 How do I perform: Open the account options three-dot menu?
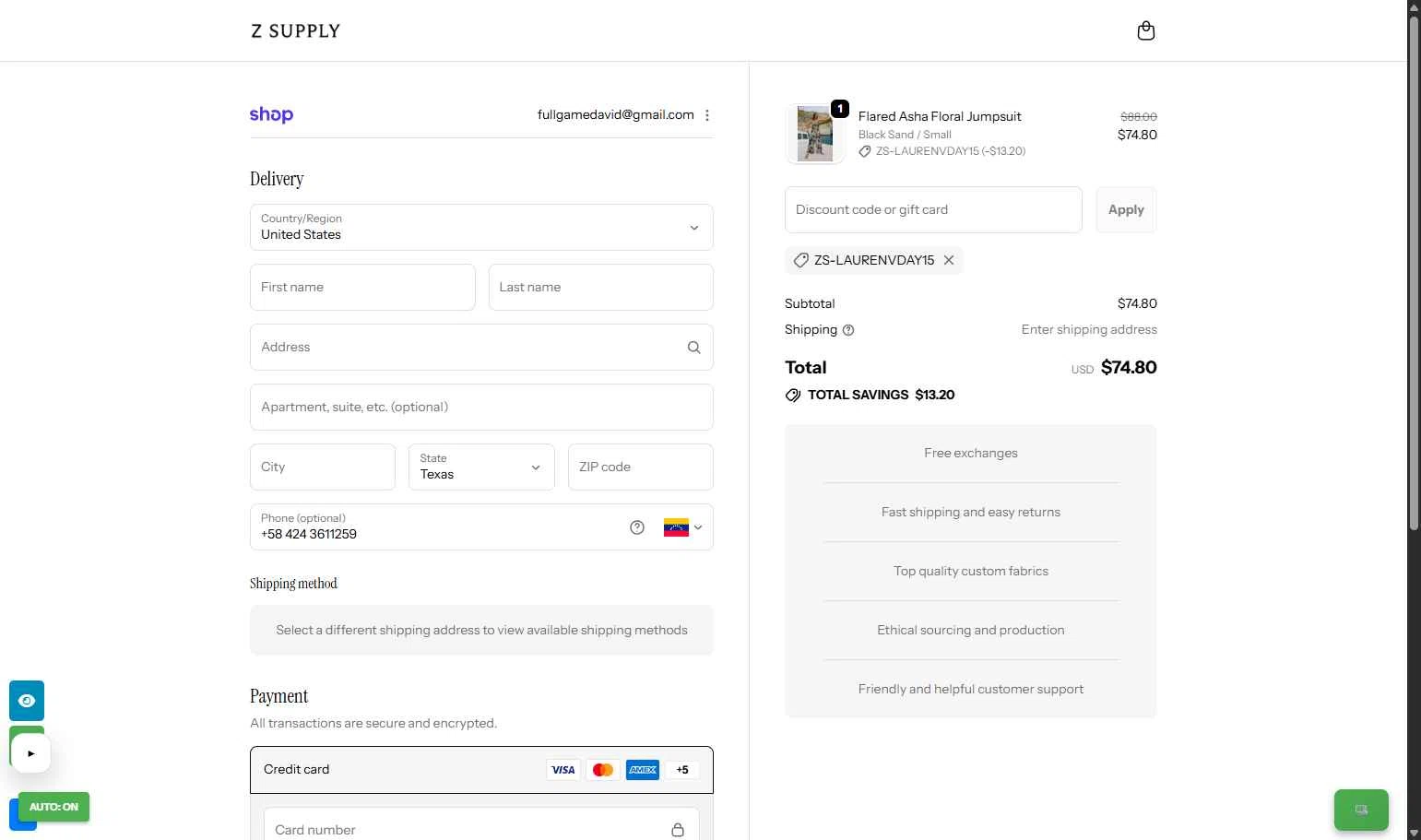tap(707, 115)
